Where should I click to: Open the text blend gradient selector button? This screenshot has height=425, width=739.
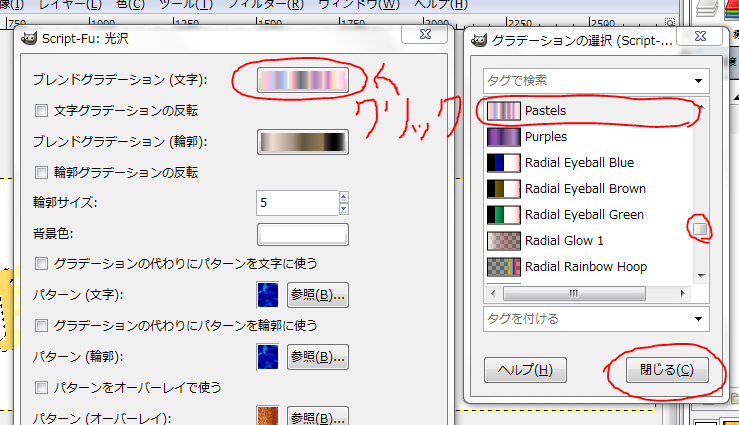coord(303,80)
